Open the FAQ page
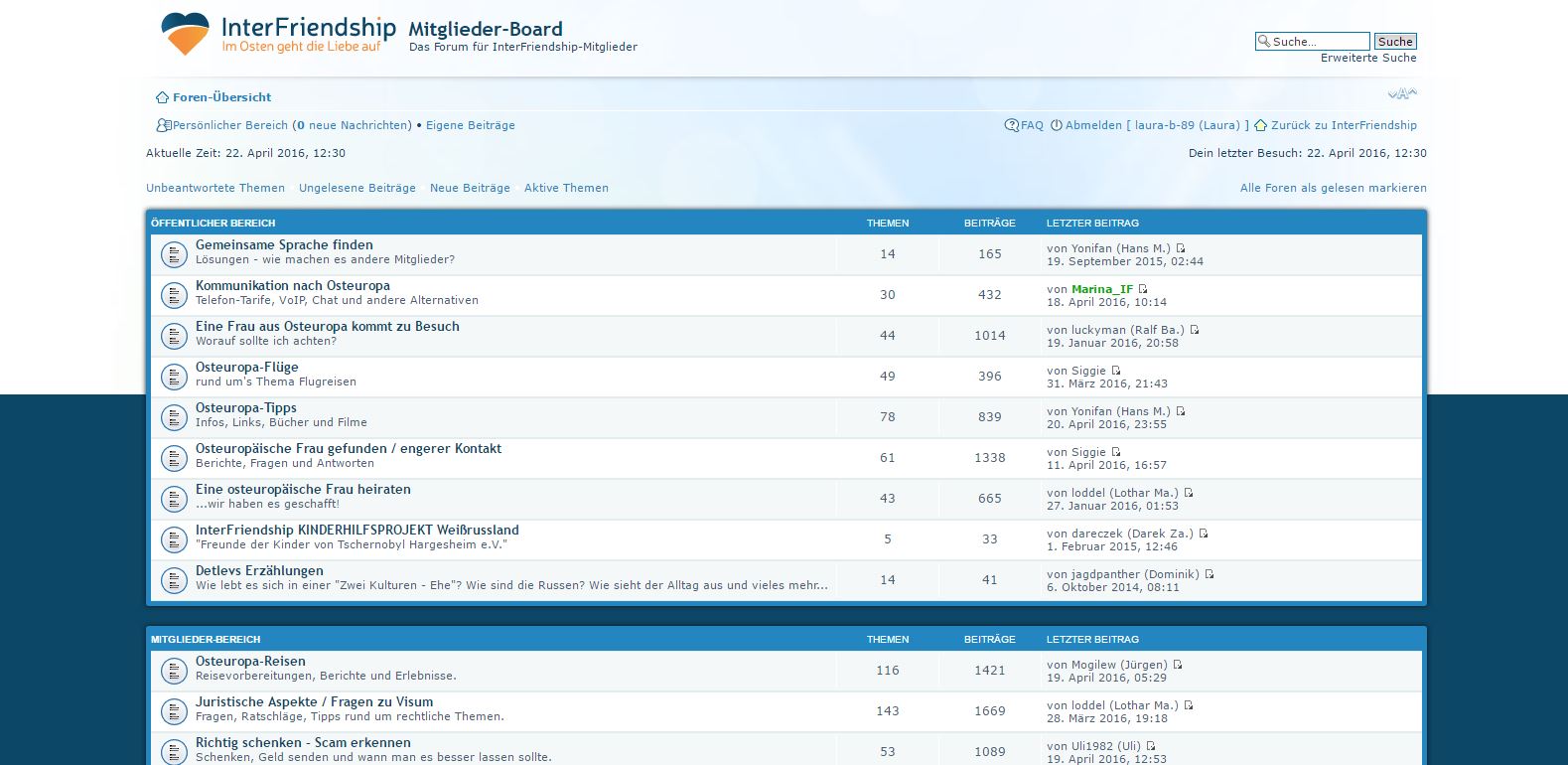 coord(1032,125)
